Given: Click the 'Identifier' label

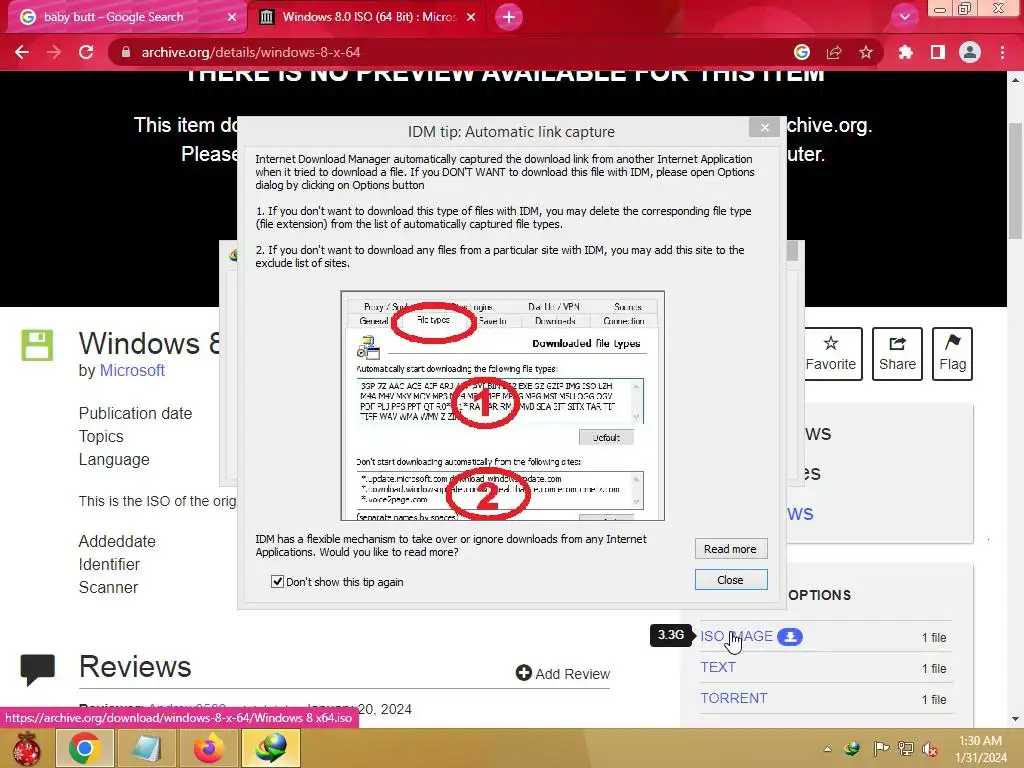Looking at the screenshot, I should coord(109,564).
